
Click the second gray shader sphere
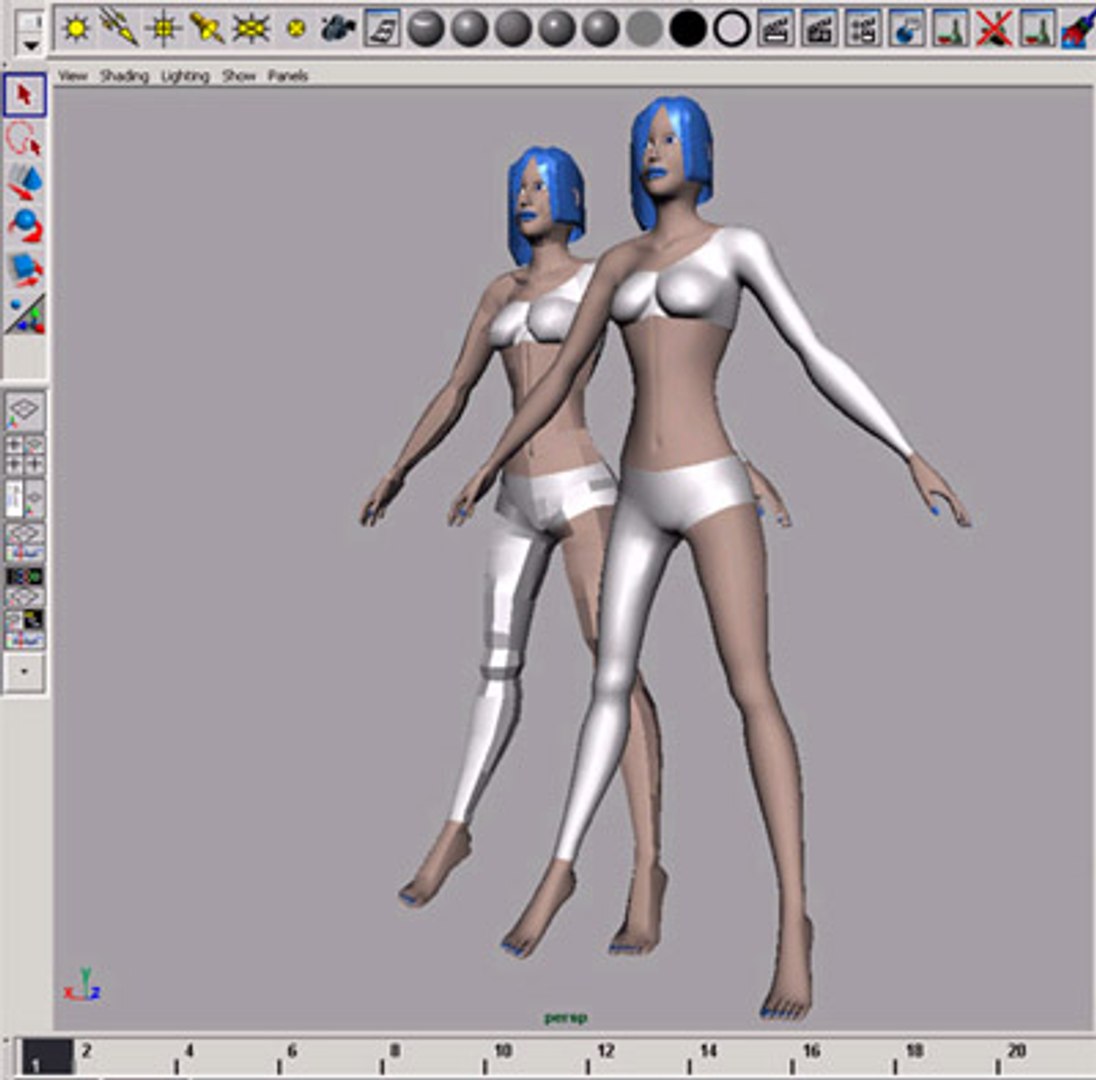click(470, 29)
